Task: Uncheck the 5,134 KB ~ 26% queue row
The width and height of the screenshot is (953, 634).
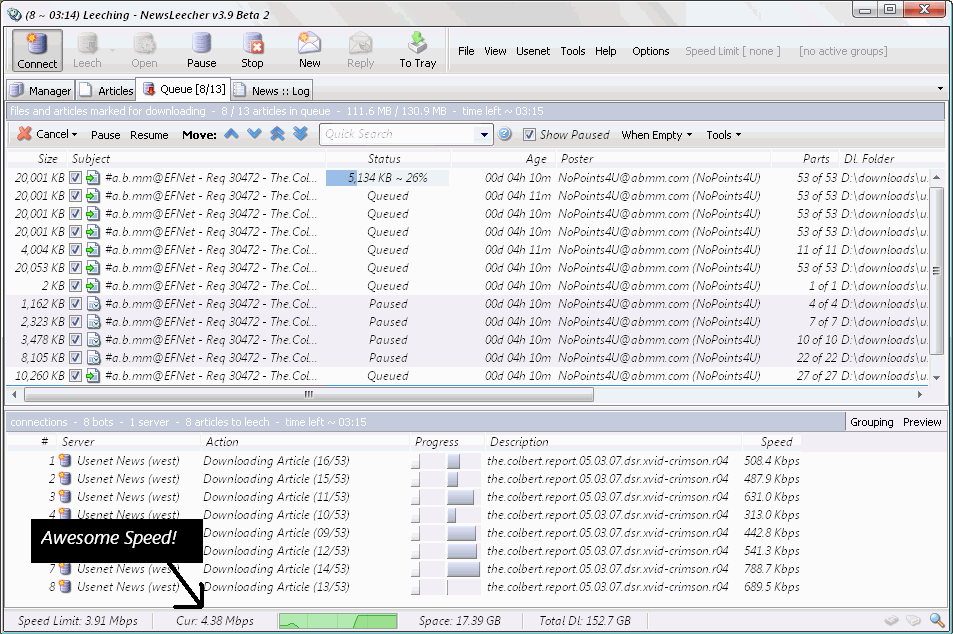Action: pos(75,178)
